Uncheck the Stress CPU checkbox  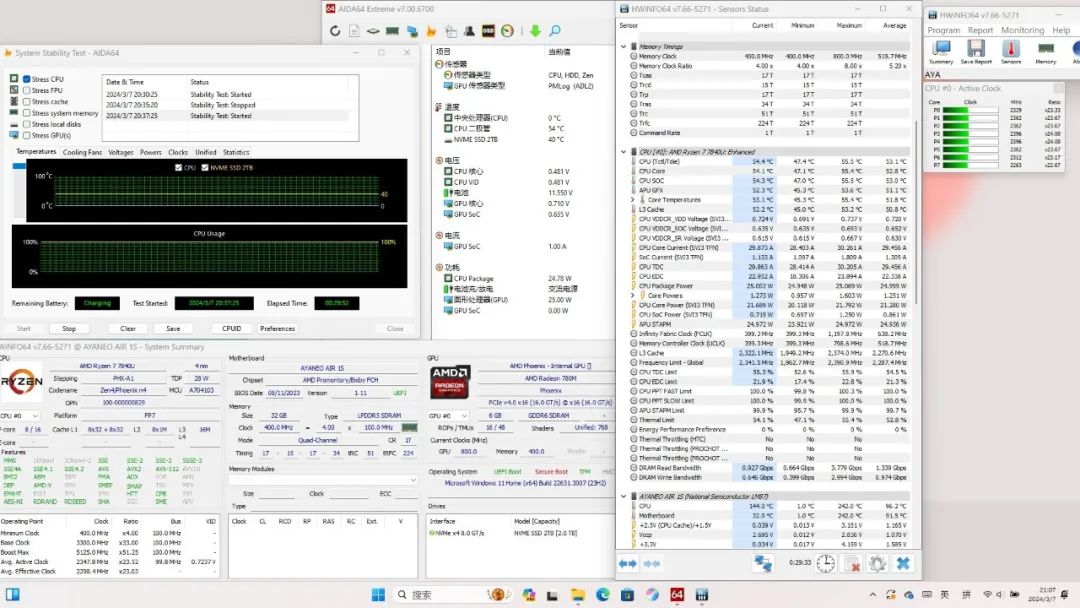pyautogui.click(x=26, y=79)
